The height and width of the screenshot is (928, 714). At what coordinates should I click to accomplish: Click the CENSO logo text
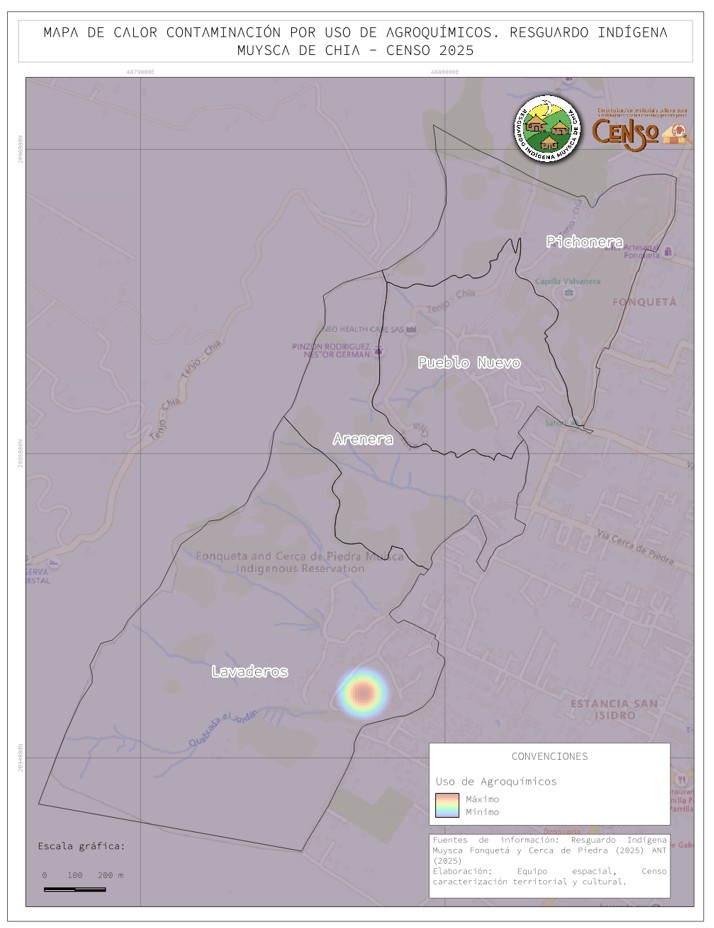pyautogui.click(x=625, y=132)
